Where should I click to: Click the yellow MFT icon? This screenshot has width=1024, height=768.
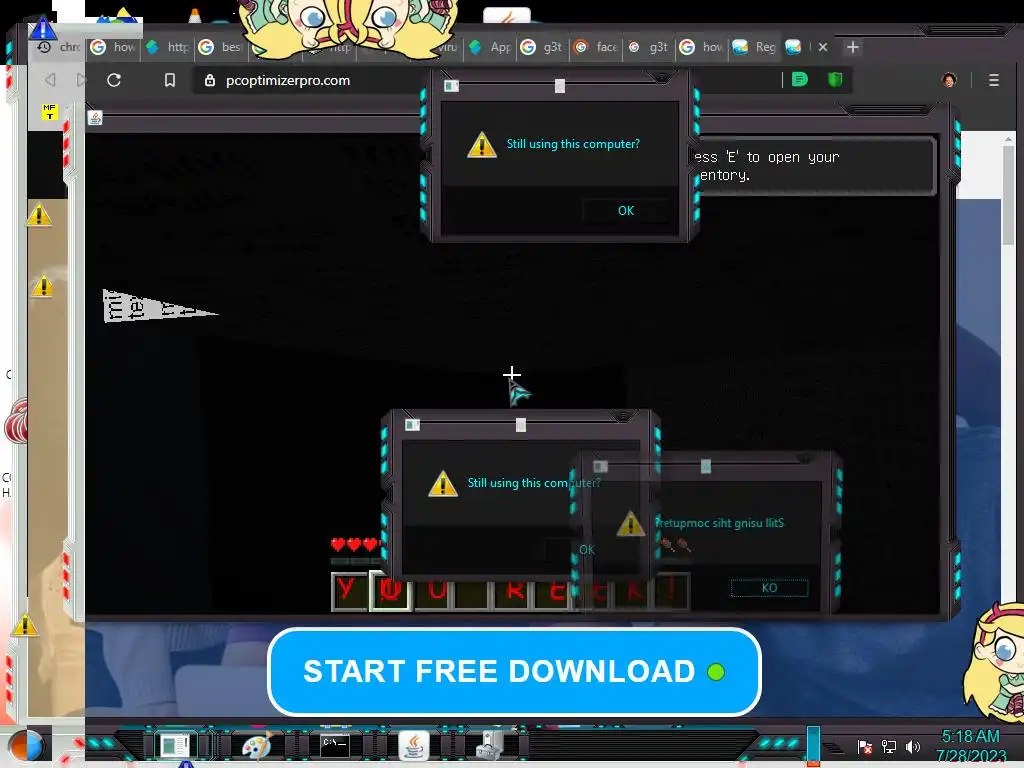pyautogui.click(x=50, y=112)
